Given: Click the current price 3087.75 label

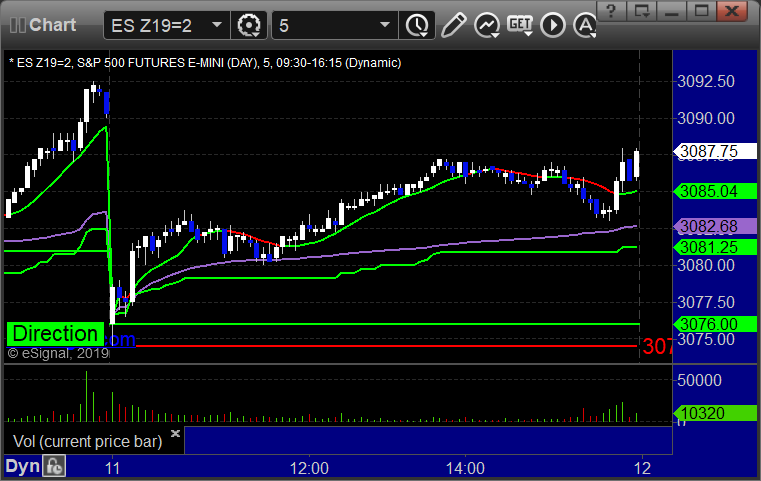Looking at the screenshot, I should coord(714,151).
